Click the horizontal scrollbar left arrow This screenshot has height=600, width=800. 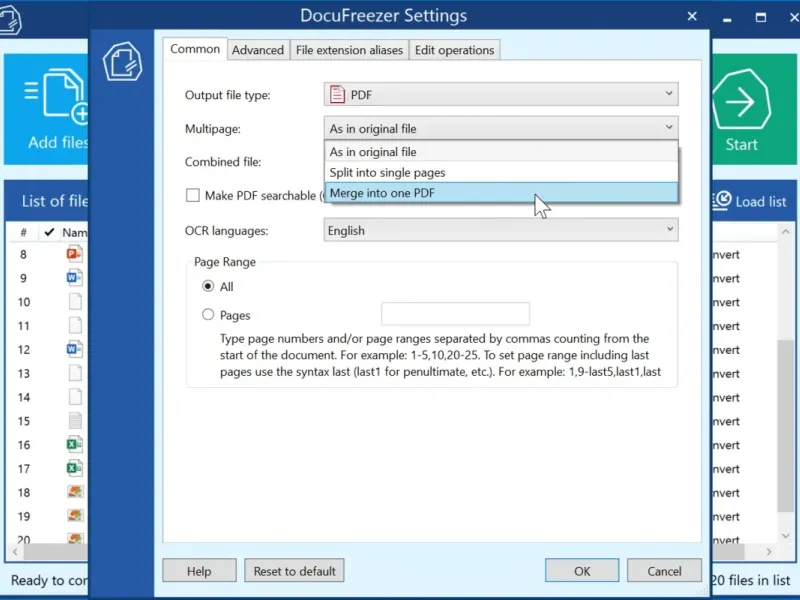[x=15, y=552]
